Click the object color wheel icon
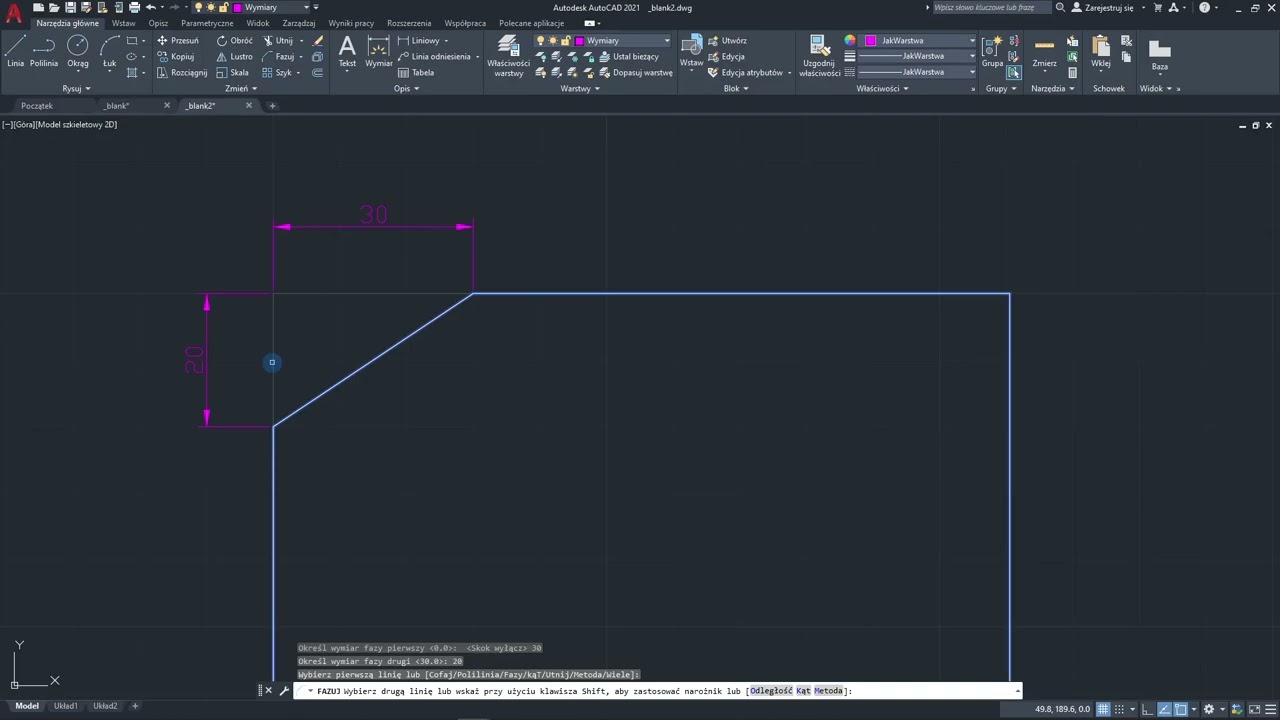 [x=850, y=41]
